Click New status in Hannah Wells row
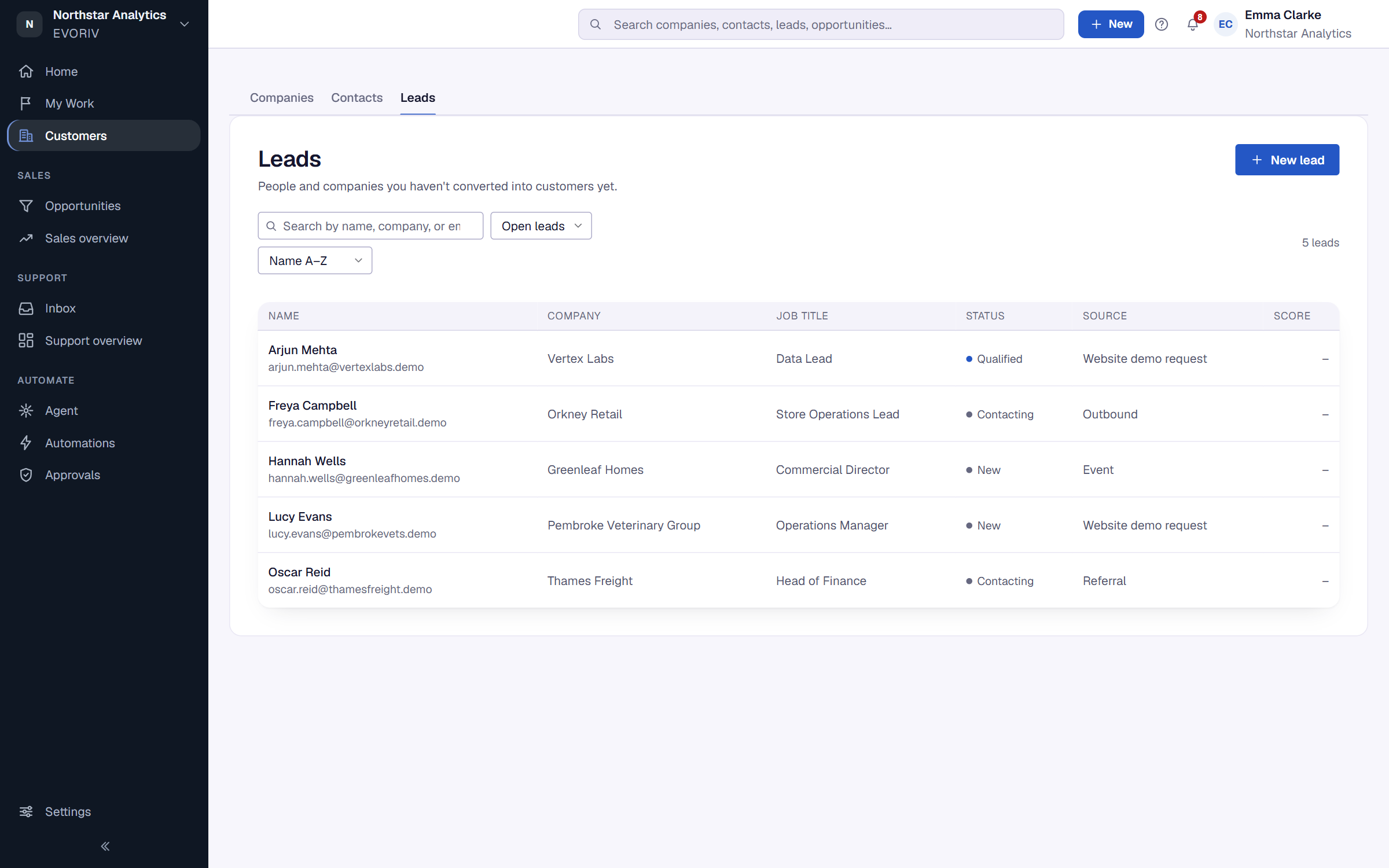Image resolution: width=1389 pixels, height=868 pixels. coord(983,470)
